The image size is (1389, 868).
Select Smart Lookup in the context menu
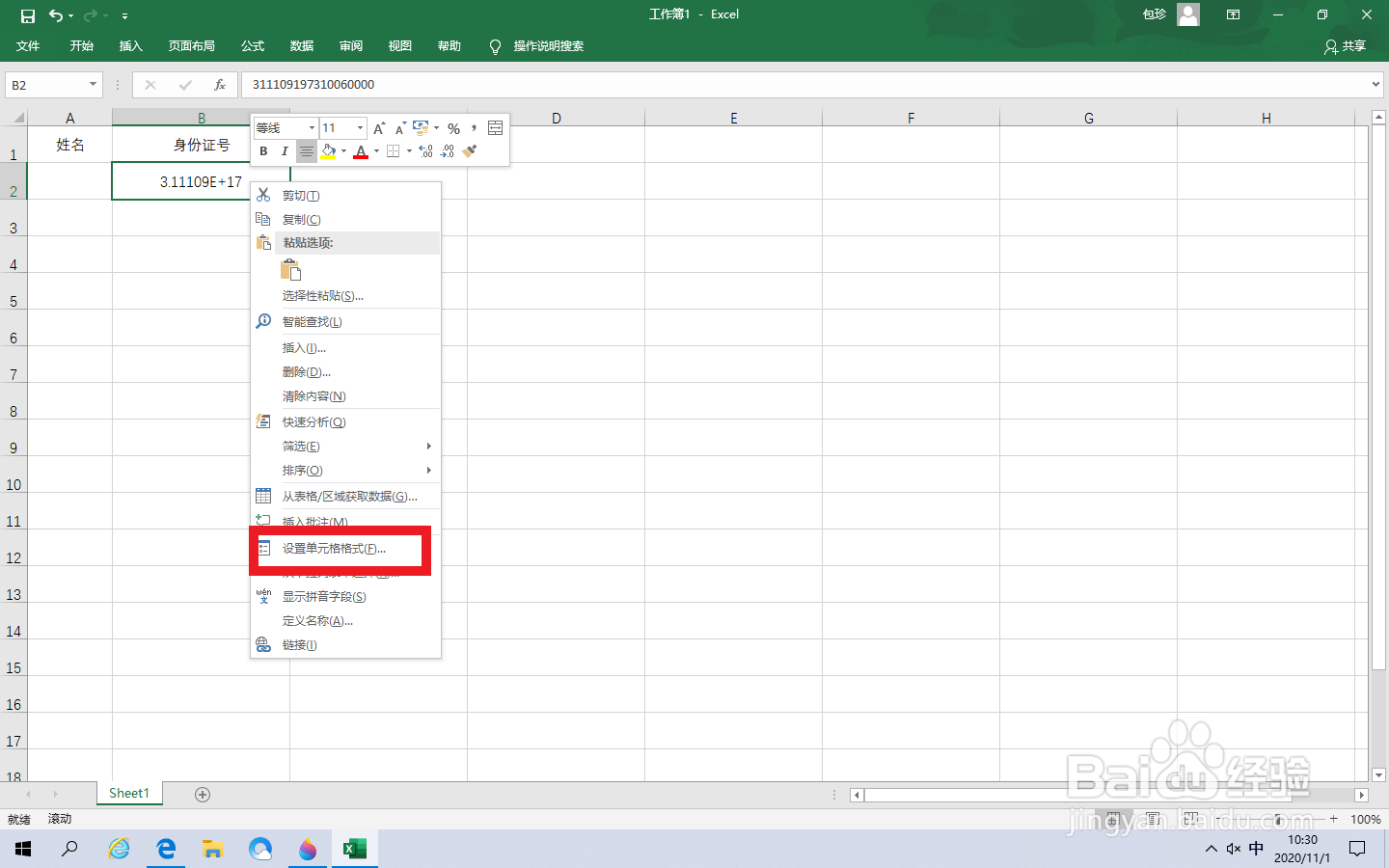point(345,321)
